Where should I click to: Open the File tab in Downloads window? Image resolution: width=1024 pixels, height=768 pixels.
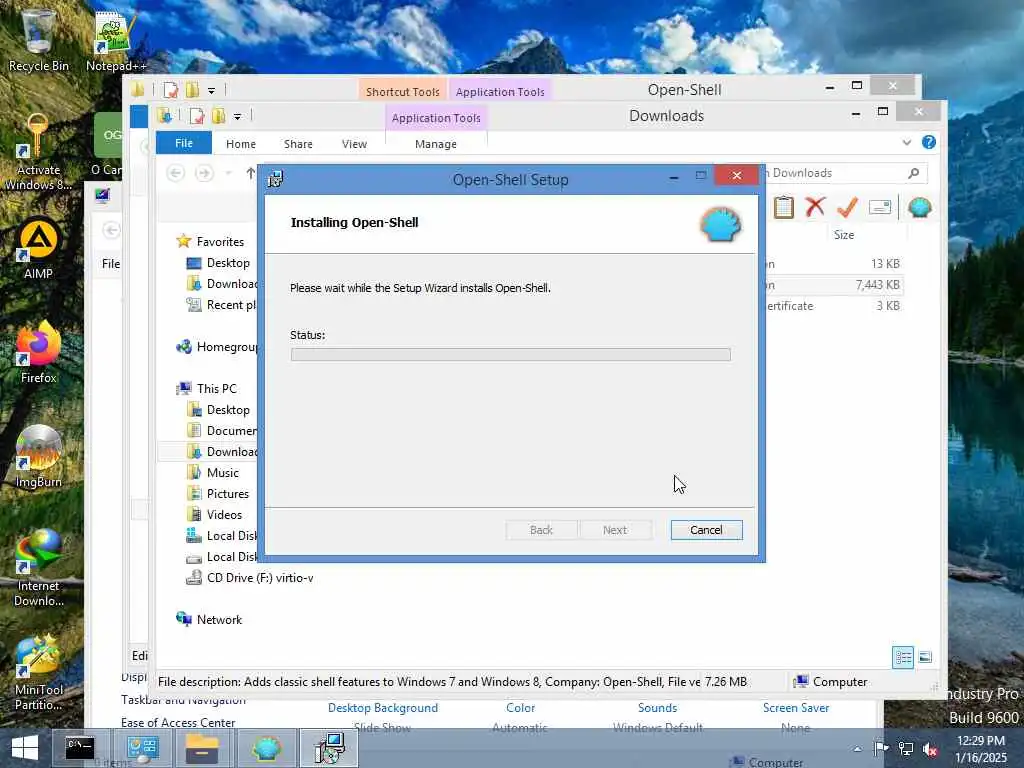[x=184, y=143]
